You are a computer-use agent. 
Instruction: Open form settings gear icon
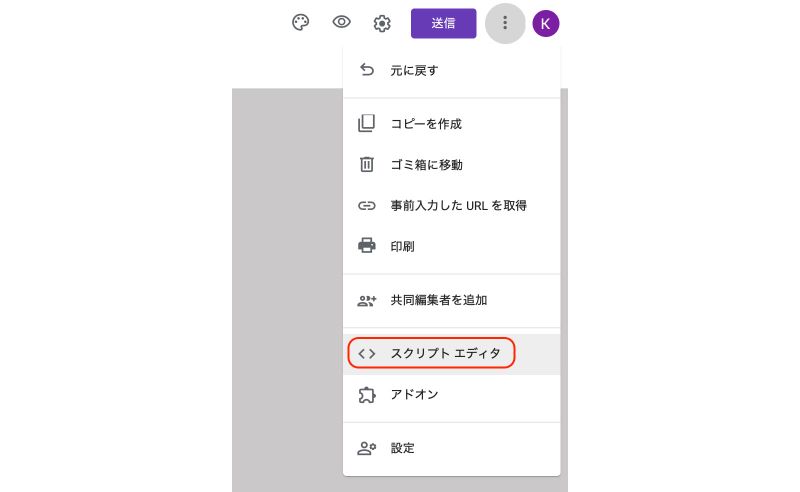[382, 23]
